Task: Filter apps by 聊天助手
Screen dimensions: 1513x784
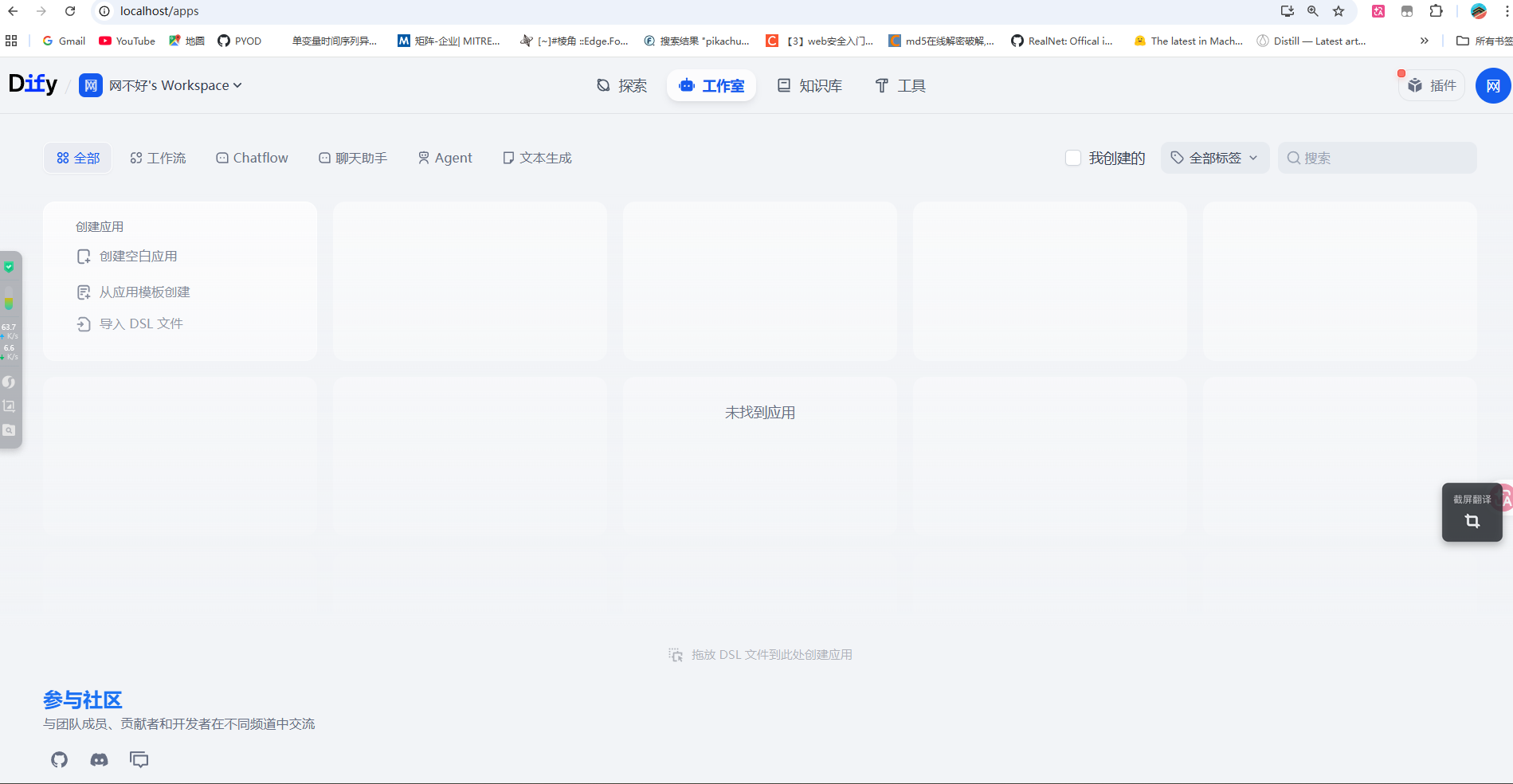Action: click(x=353, y=158)
